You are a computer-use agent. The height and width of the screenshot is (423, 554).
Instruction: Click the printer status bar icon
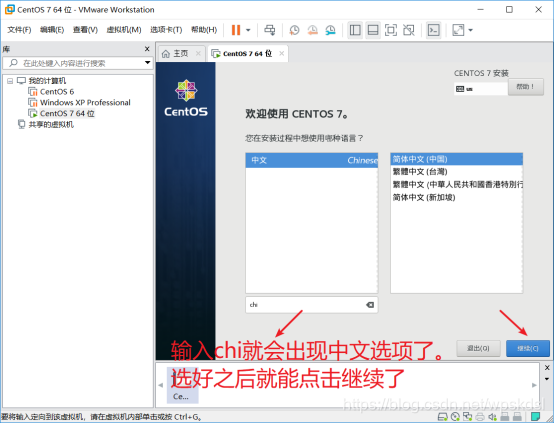pyautogui.click(x=480, y=417)
